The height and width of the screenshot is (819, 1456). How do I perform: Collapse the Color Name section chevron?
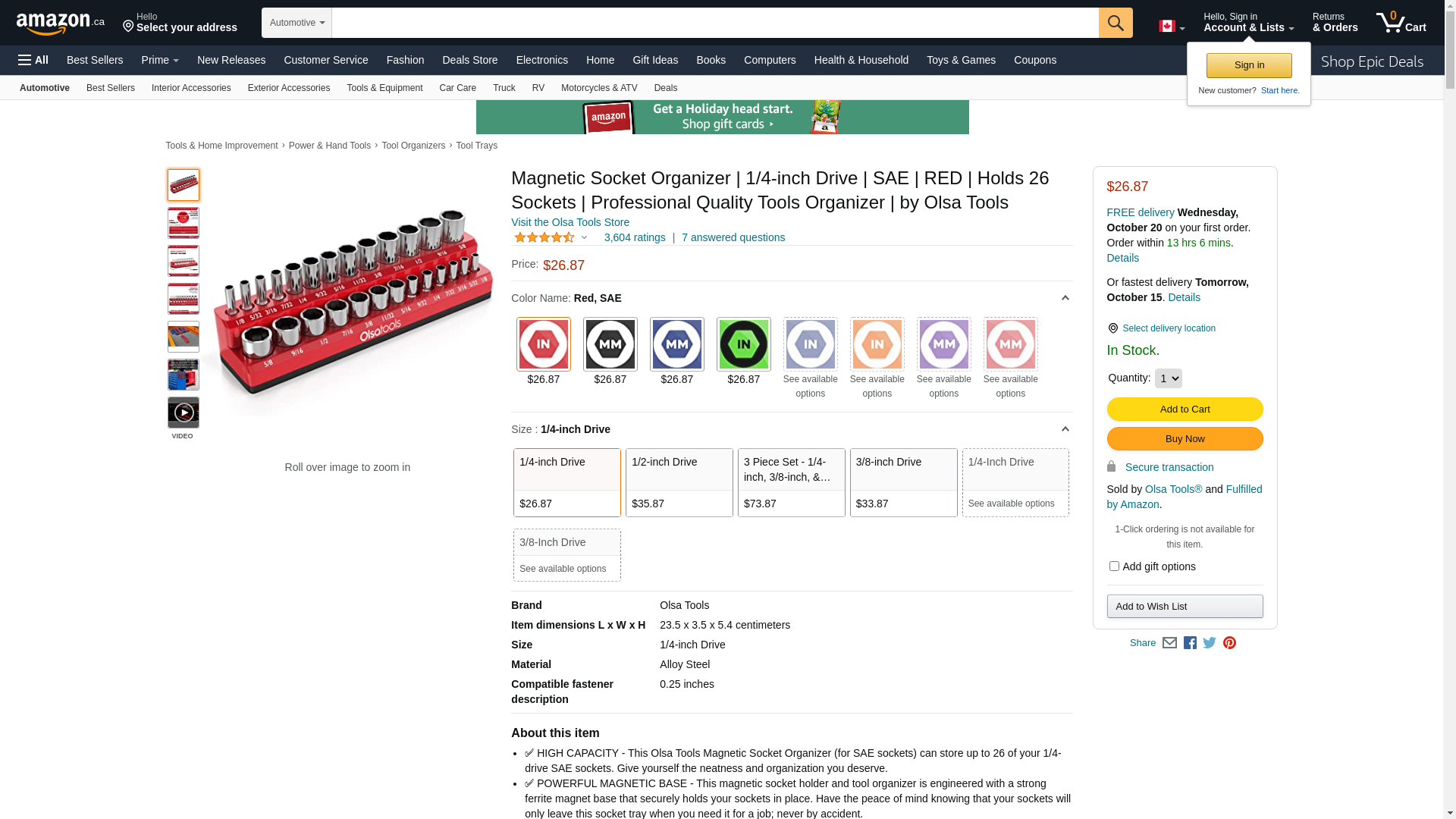tap(1065, 298)
